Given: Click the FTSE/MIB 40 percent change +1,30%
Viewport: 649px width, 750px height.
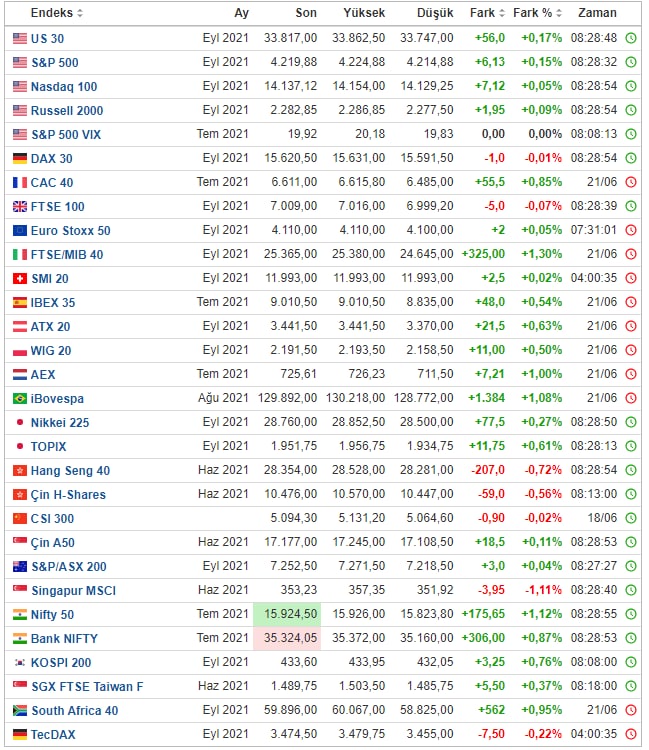Looking at the screenshot, I should tap(542, 254).
